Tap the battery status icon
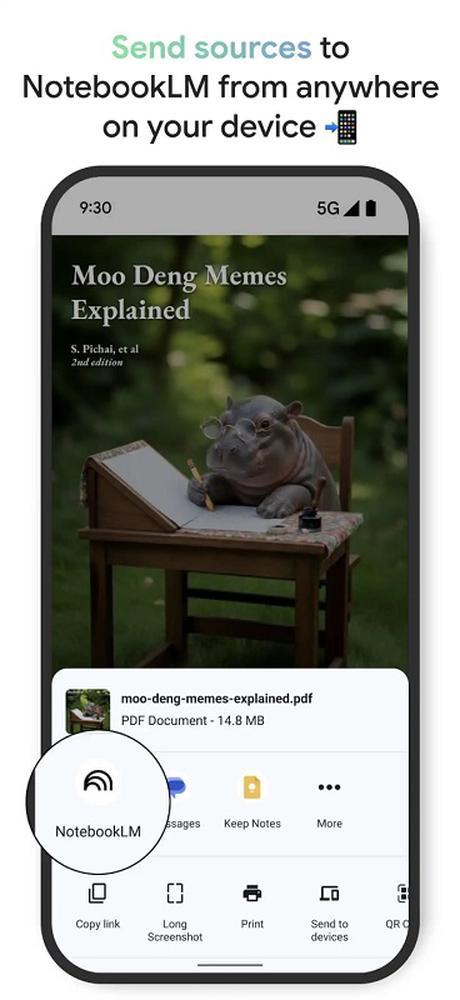 pyautogui.click(x=371, y=208)
